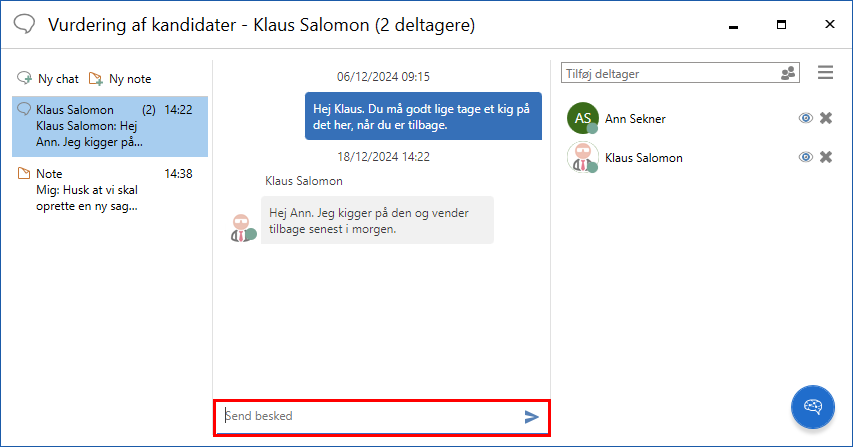This screenshot has width=853, height=447.
Task: Click the Ny chat speech bubble icon
Action: pos(25,78)
